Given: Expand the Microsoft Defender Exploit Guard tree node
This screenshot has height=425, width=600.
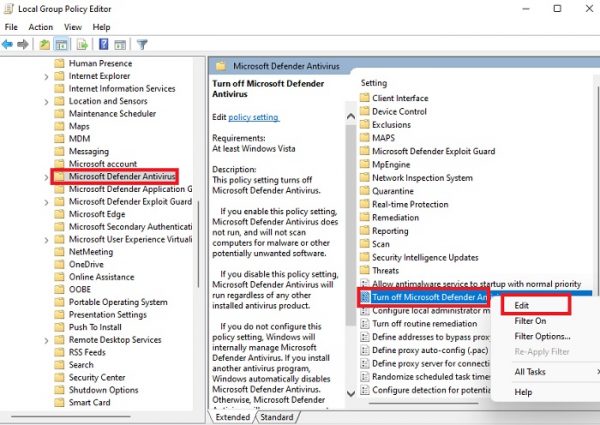Looking at the screenshot, I should pos(46,202).
